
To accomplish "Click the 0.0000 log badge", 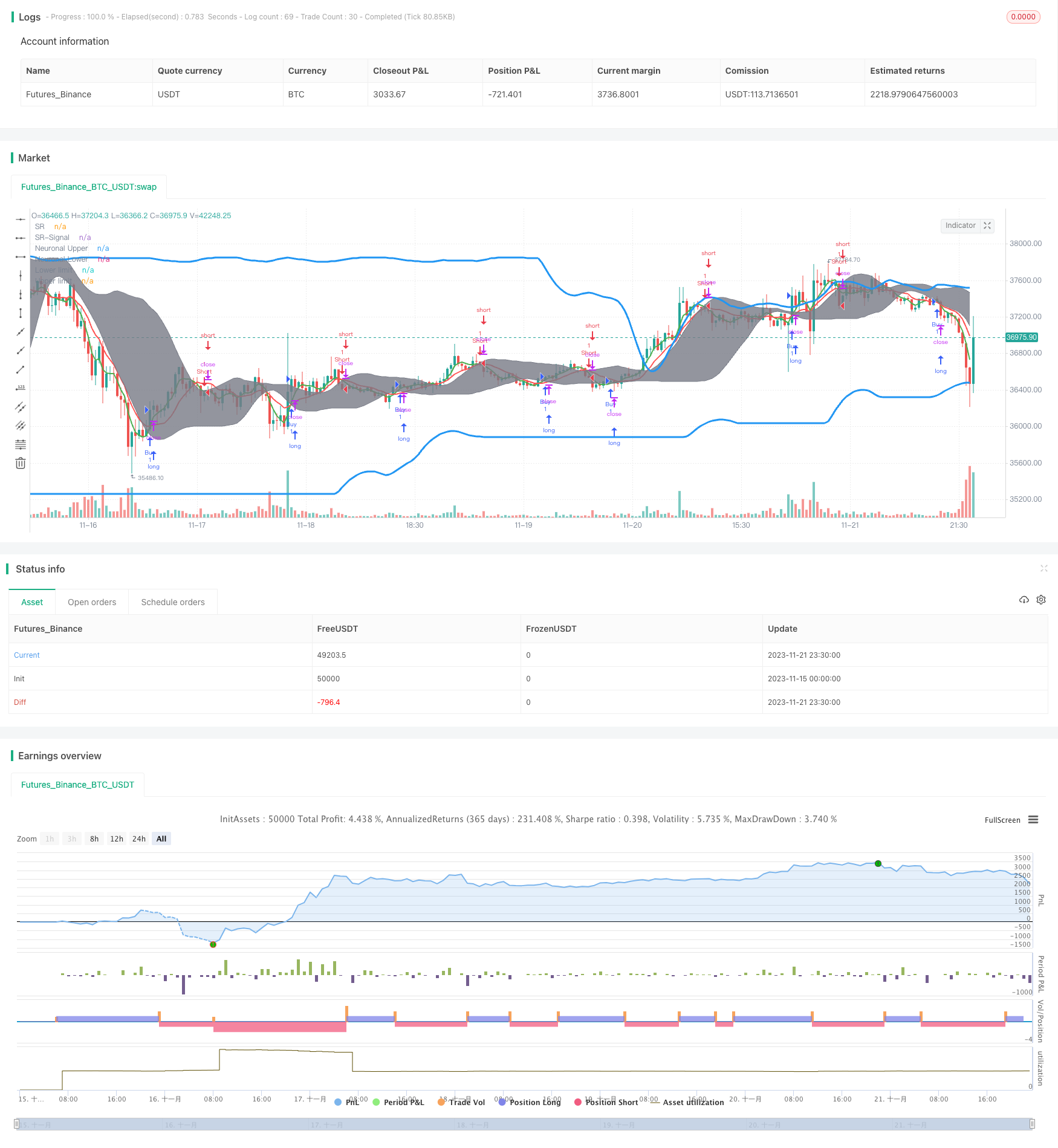I will 1023,17.
